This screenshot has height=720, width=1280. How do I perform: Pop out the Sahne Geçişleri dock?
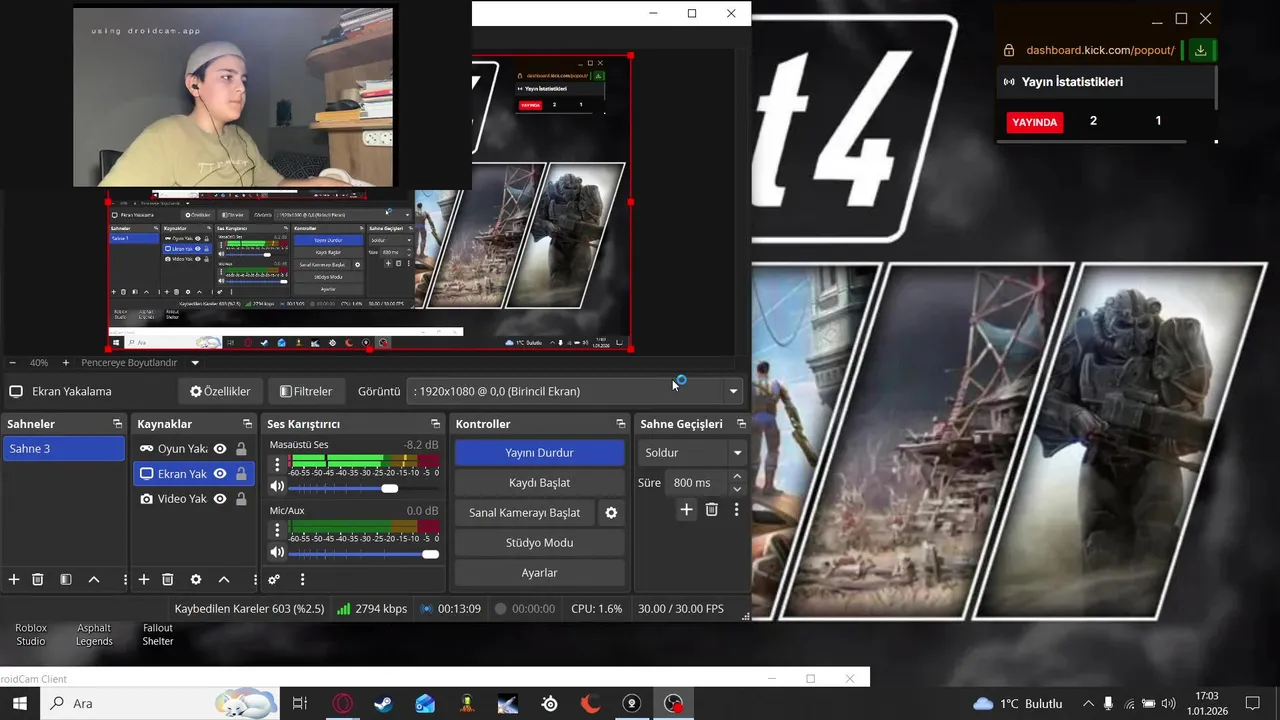741,424
